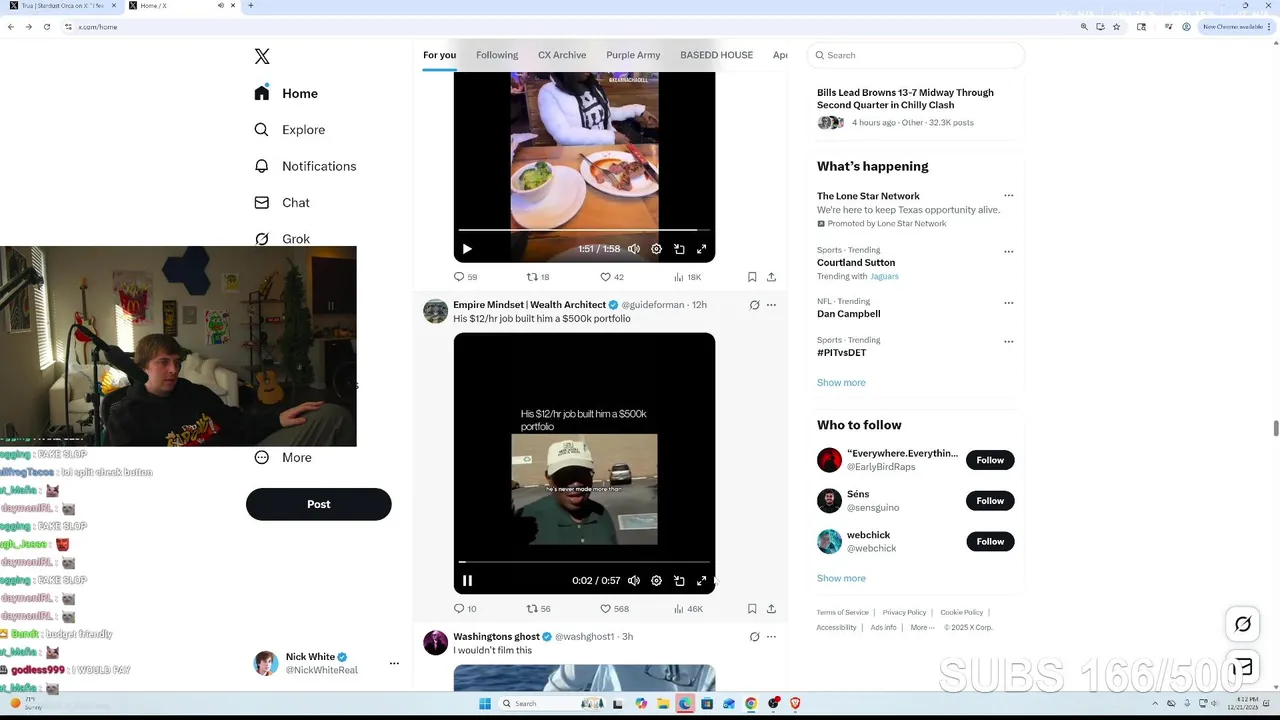The width and height of the screenshot is (1280, 720).
Task: Reply to post with 10 comments
Action: click(x=465, y=609)
